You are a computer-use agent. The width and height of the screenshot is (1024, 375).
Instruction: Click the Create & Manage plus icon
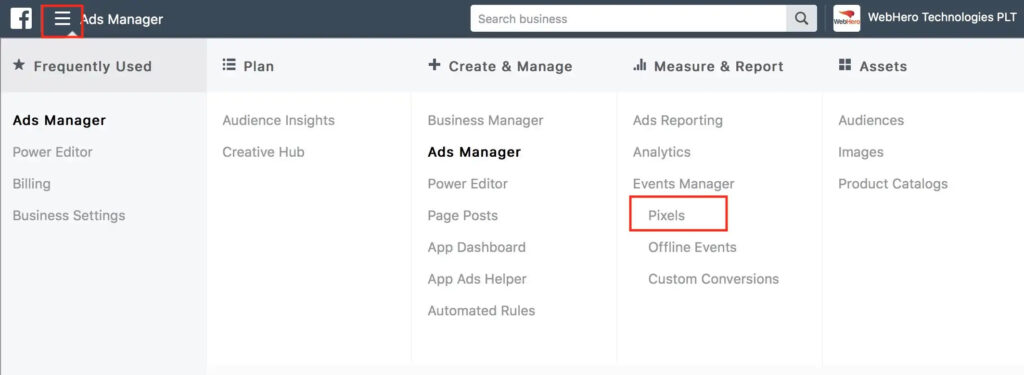pyautogui.click(x=434, y=65)
